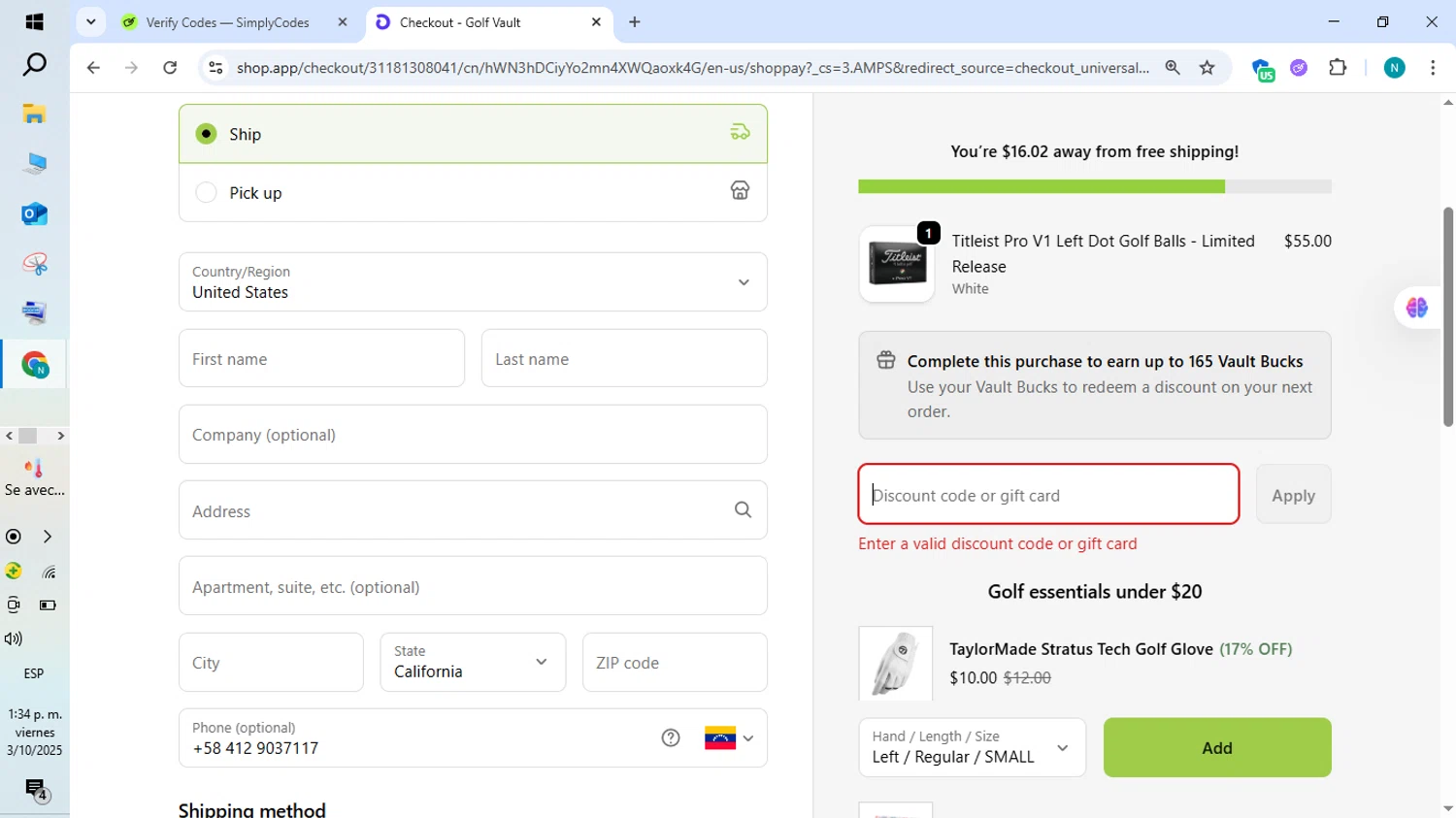Open the notification center icon

tap(36, 789)
